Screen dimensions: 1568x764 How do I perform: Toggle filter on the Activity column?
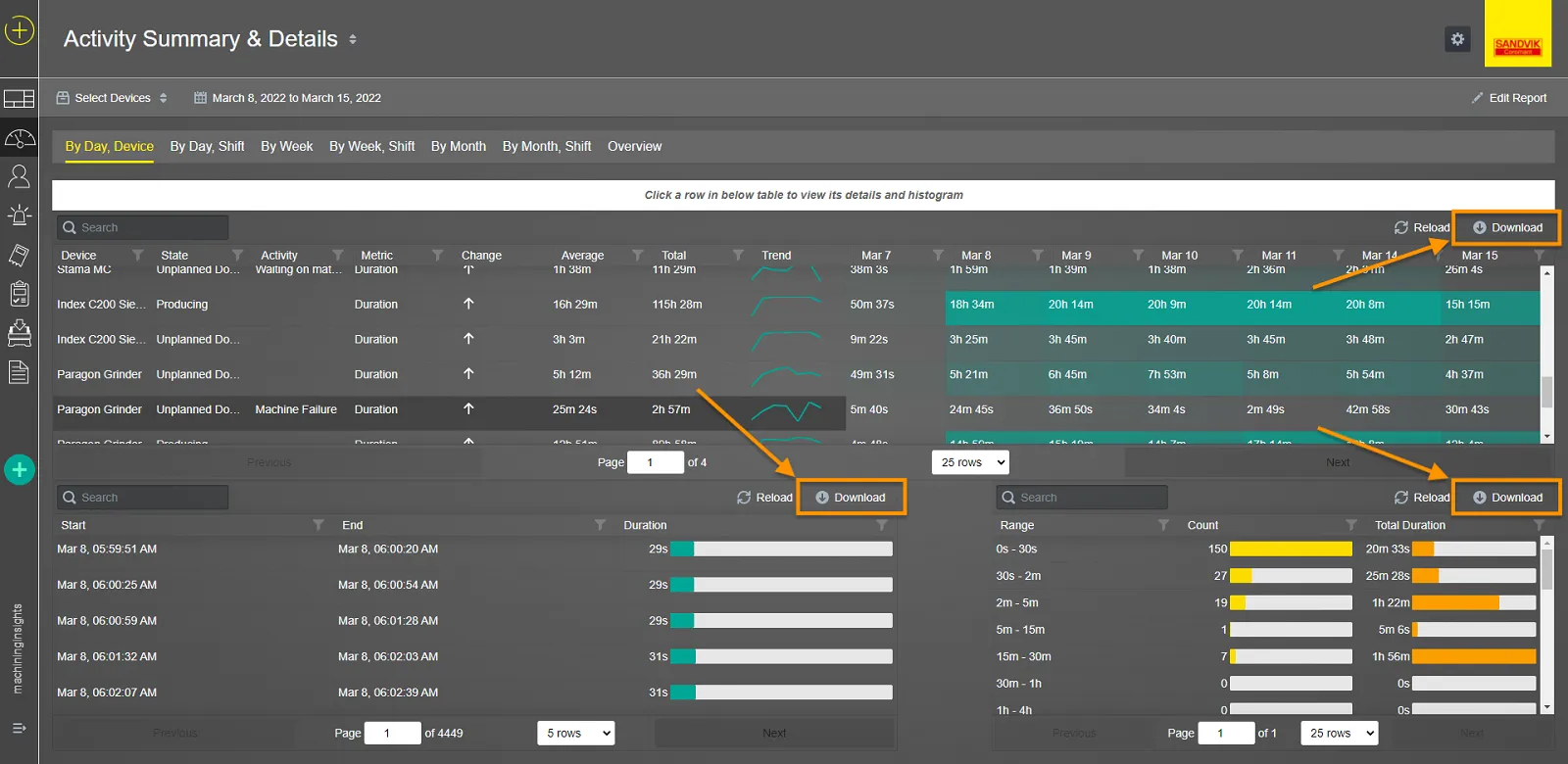tap(338, 256)
